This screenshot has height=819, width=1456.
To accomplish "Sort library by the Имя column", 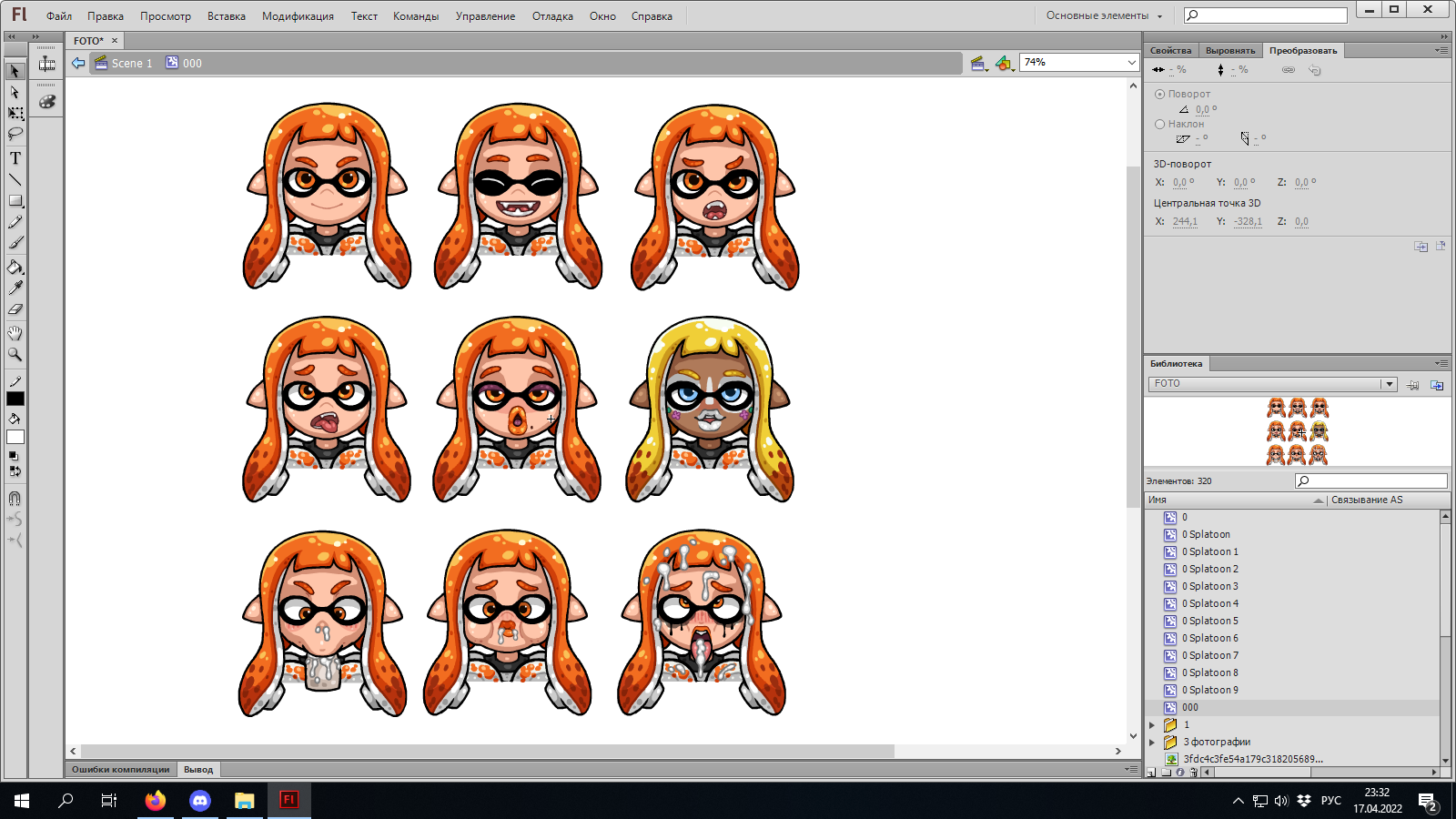I will [1235, 500].
